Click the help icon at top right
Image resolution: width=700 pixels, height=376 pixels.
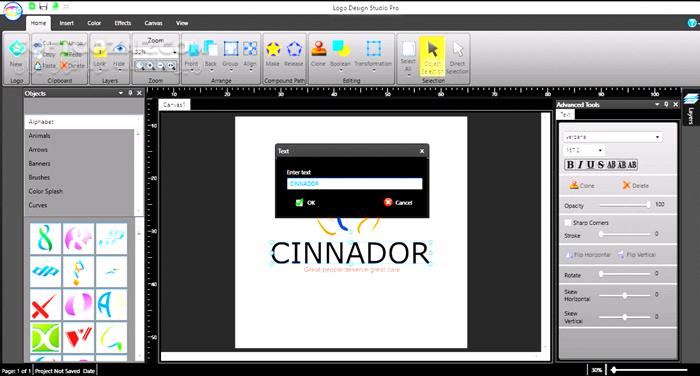[x=692, y=23]
